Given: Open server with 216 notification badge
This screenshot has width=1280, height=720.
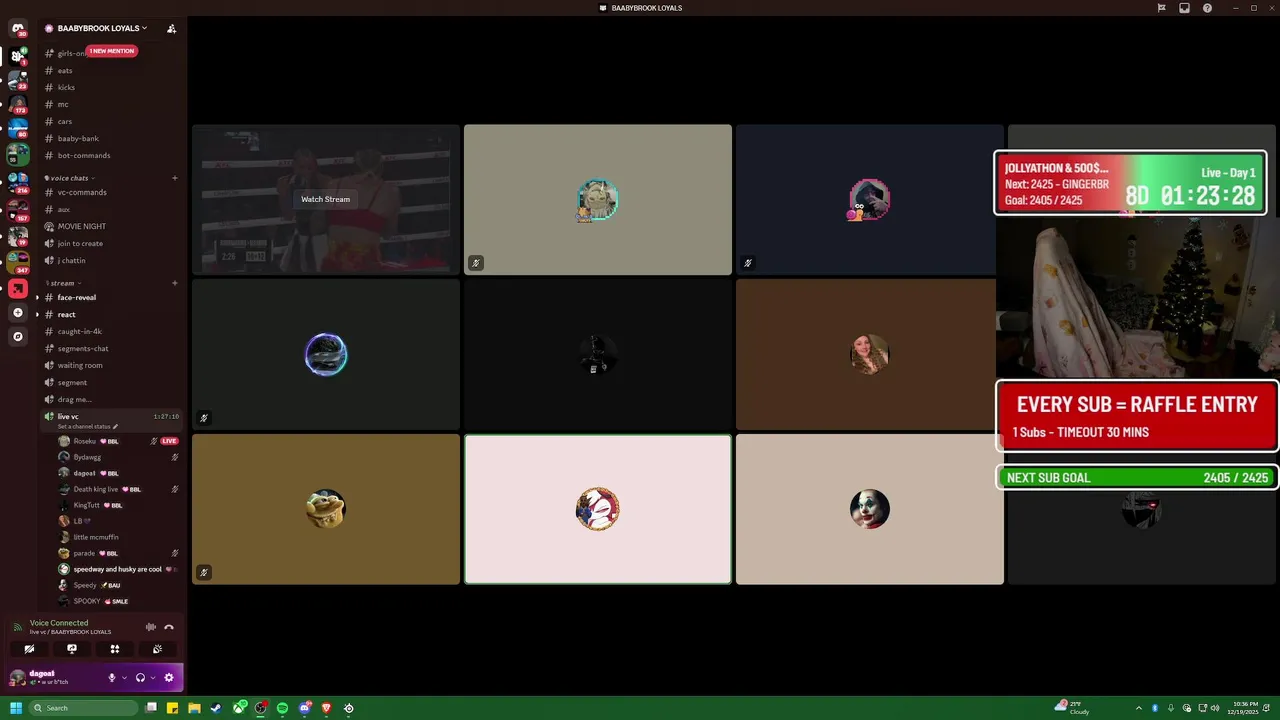Looking at the screenshot, I should pyautogui.click(x=18, y=183).
